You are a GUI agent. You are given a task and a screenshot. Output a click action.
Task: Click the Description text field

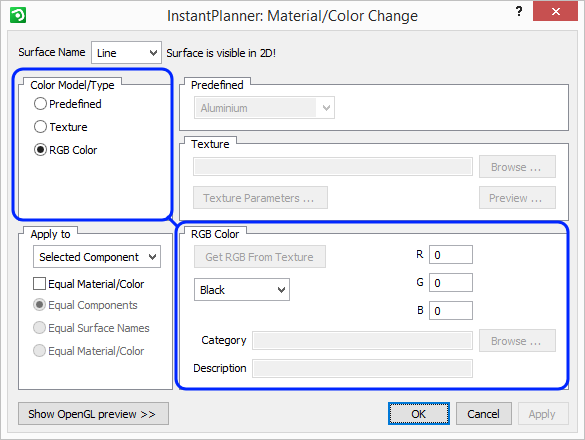362,369
